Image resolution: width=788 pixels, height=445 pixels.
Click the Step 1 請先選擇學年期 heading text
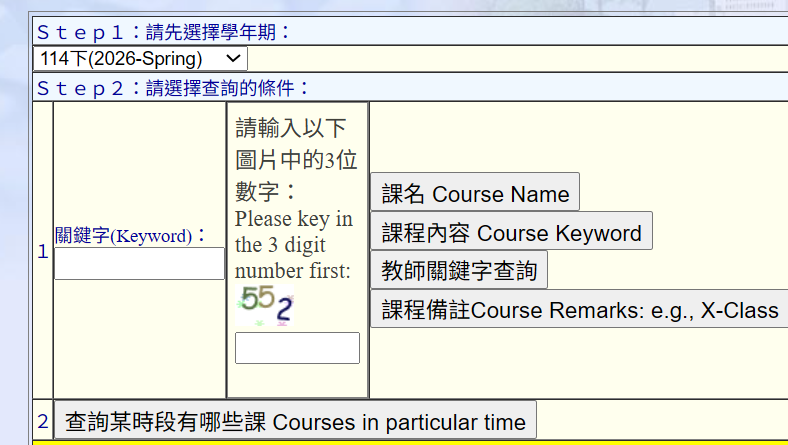click(x=164, y=32)
